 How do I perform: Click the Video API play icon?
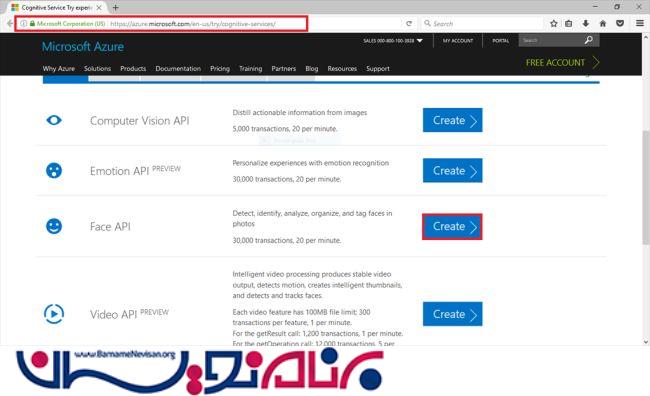coord(54,314)
